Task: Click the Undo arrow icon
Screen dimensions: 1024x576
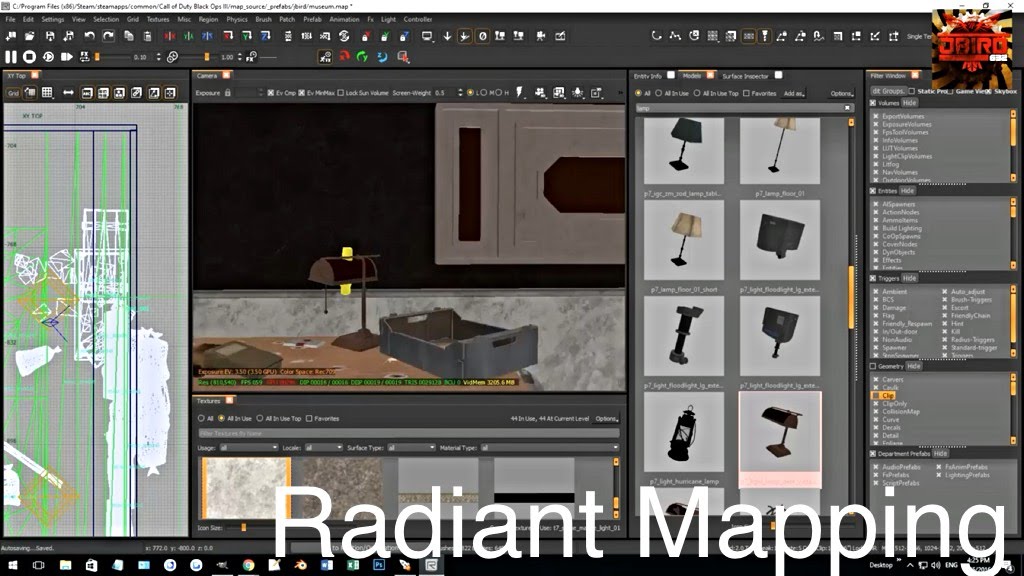Action: click(89, 37)
